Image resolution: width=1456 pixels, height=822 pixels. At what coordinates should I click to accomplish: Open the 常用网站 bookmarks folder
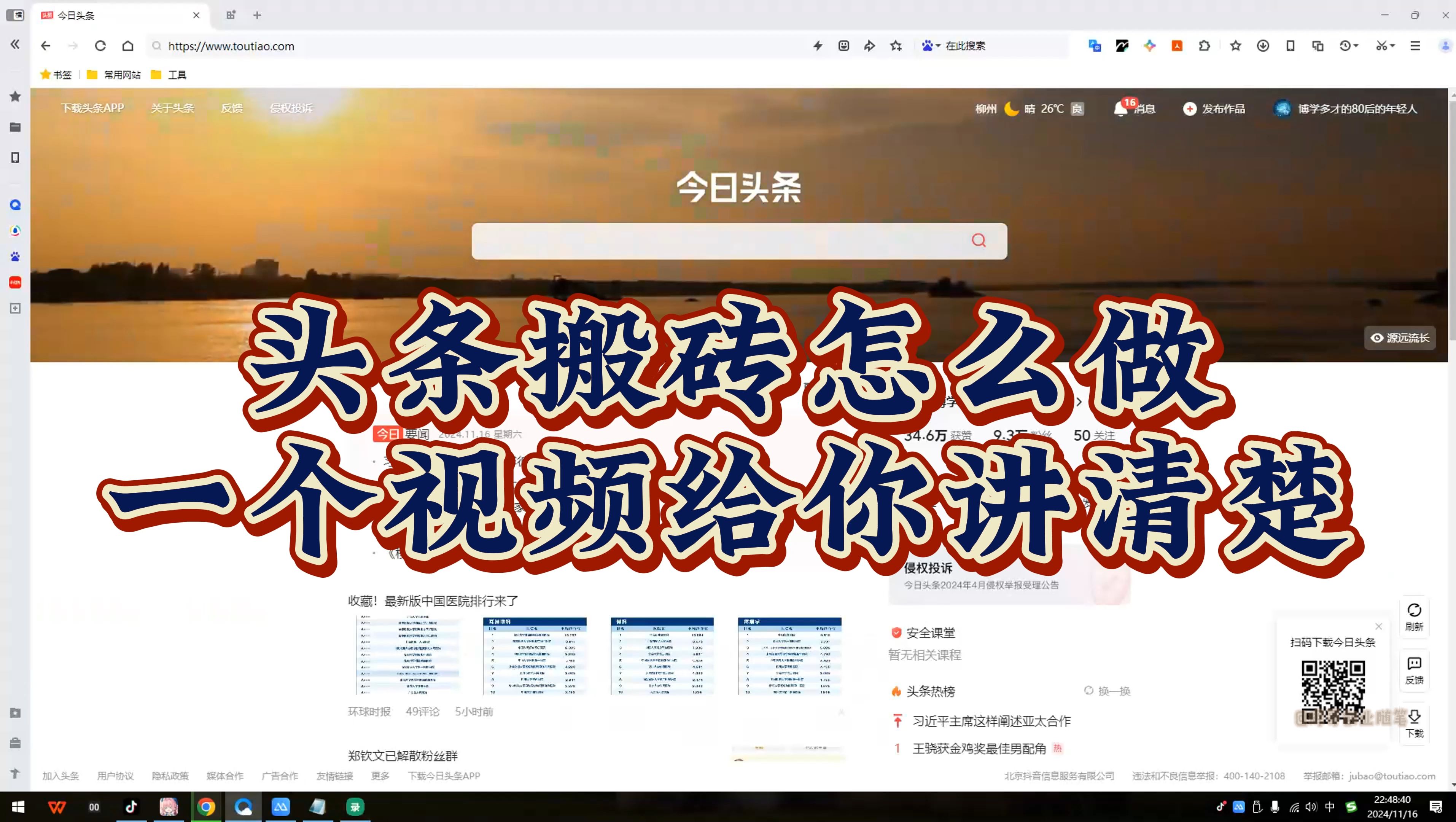click(x=114, y=75)
